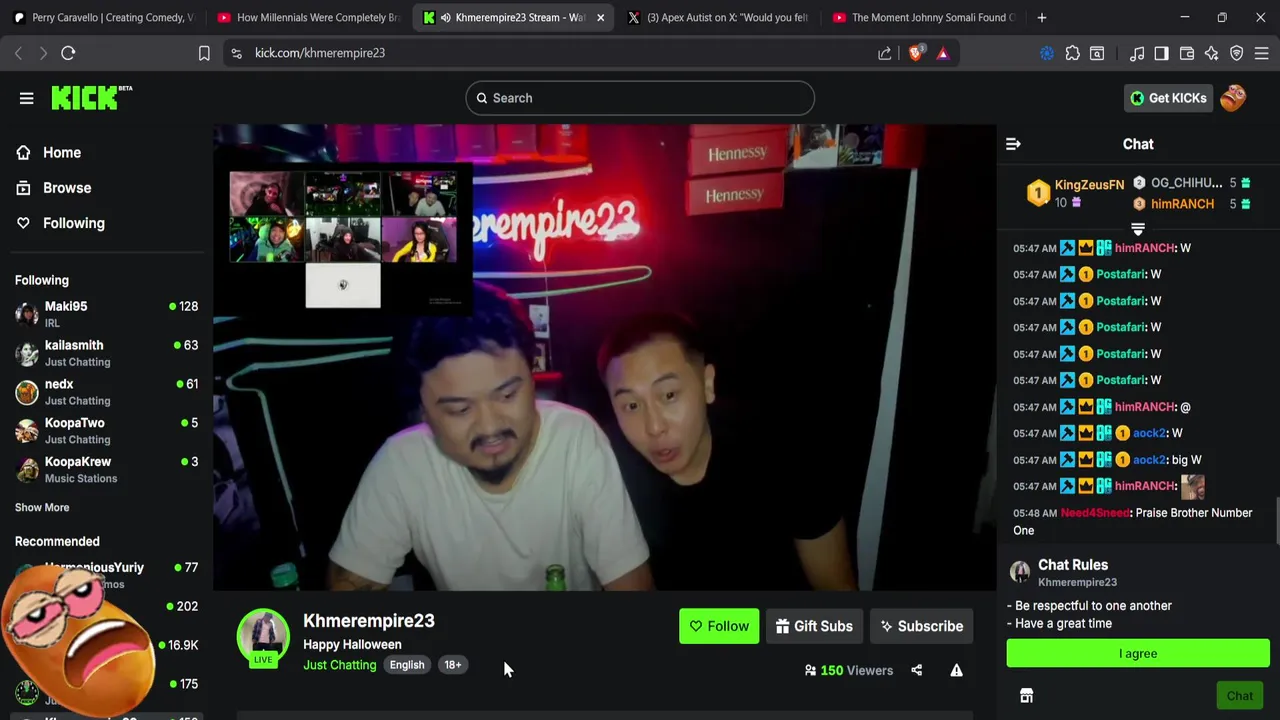The width and height of the screenshot is (1280, 720).
Task: Reload the page with refresh icon
Action: pos(68,53)
